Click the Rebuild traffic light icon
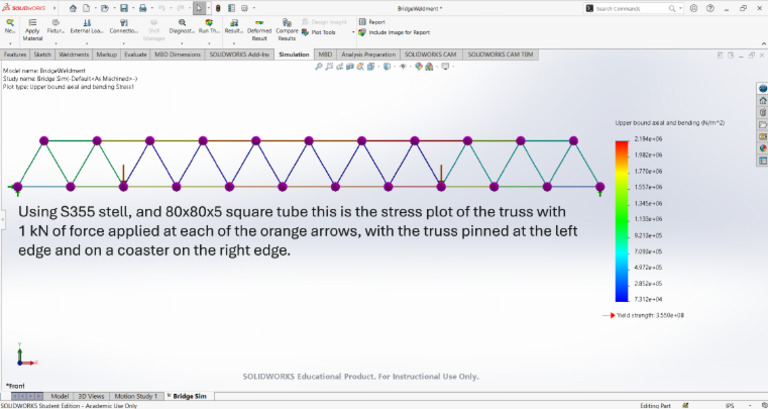Image resolution: width=768 pixels, height=409 pixels. 218,8
